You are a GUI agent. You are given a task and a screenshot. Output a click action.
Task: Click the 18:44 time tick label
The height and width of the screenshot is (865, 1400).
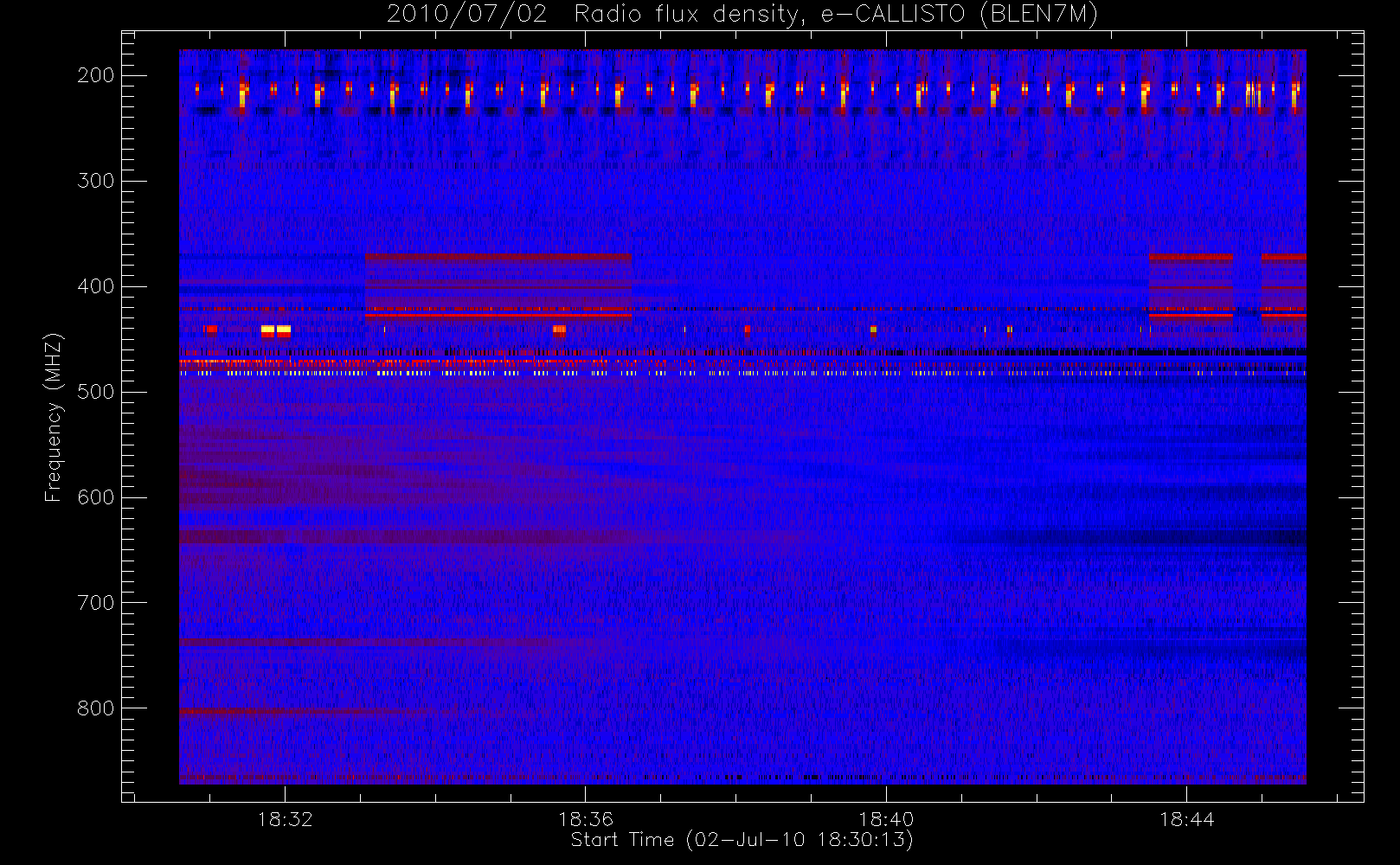(1187, 819)
